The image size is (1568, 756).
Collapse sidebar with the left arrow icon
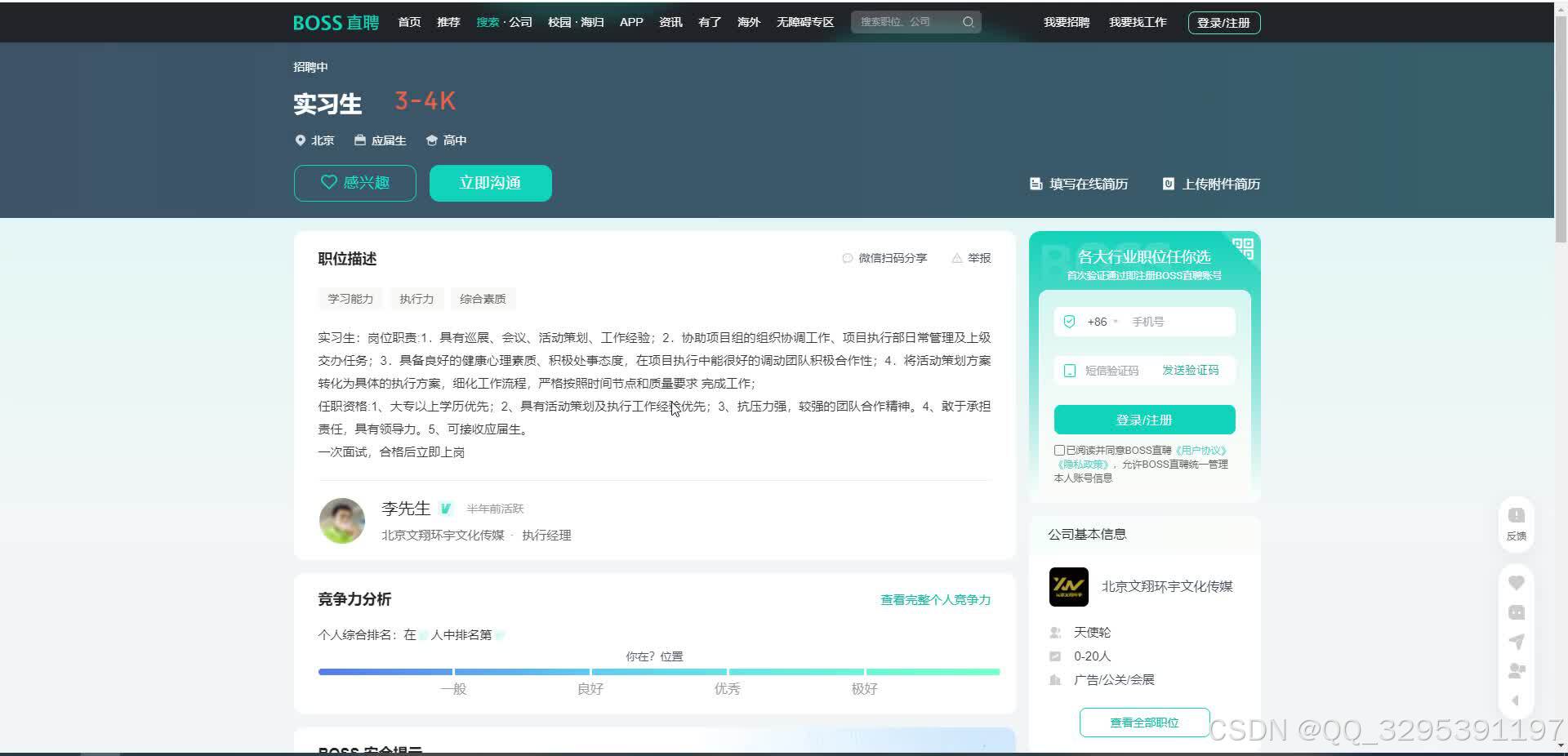click(x=1516, y=700)
